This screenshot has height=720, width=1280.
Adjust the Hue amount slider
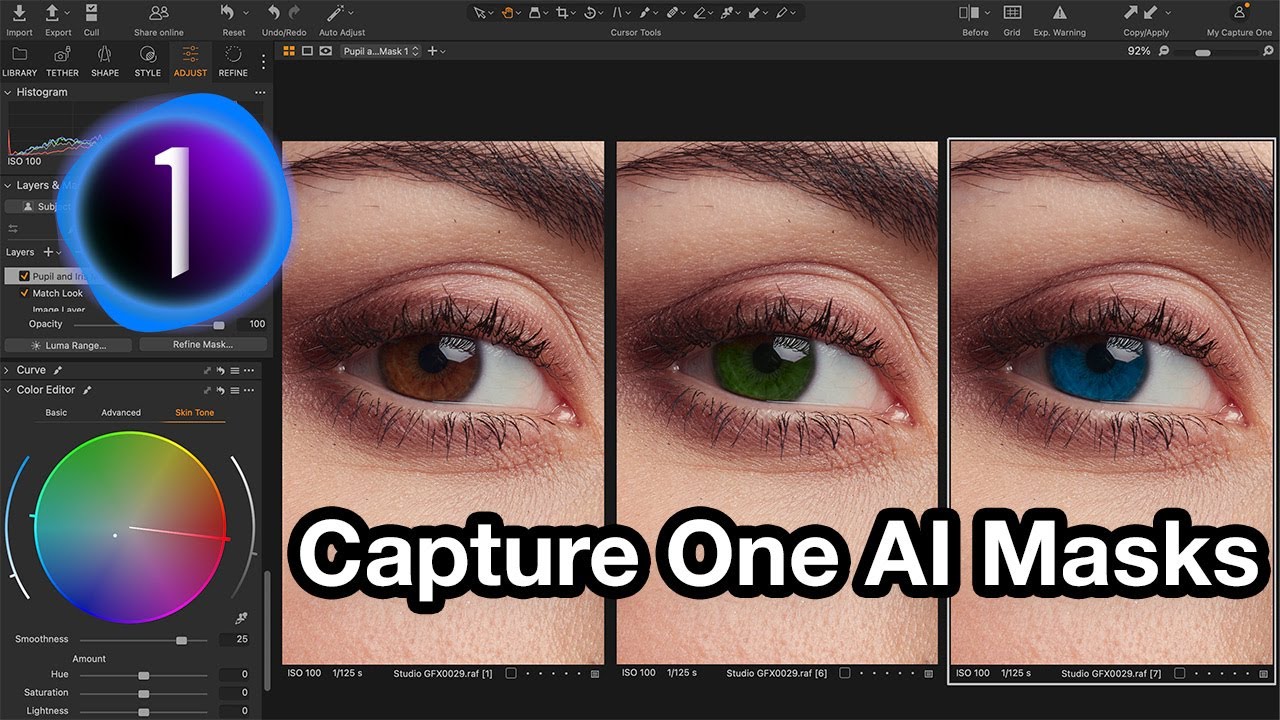pos(144,675)
